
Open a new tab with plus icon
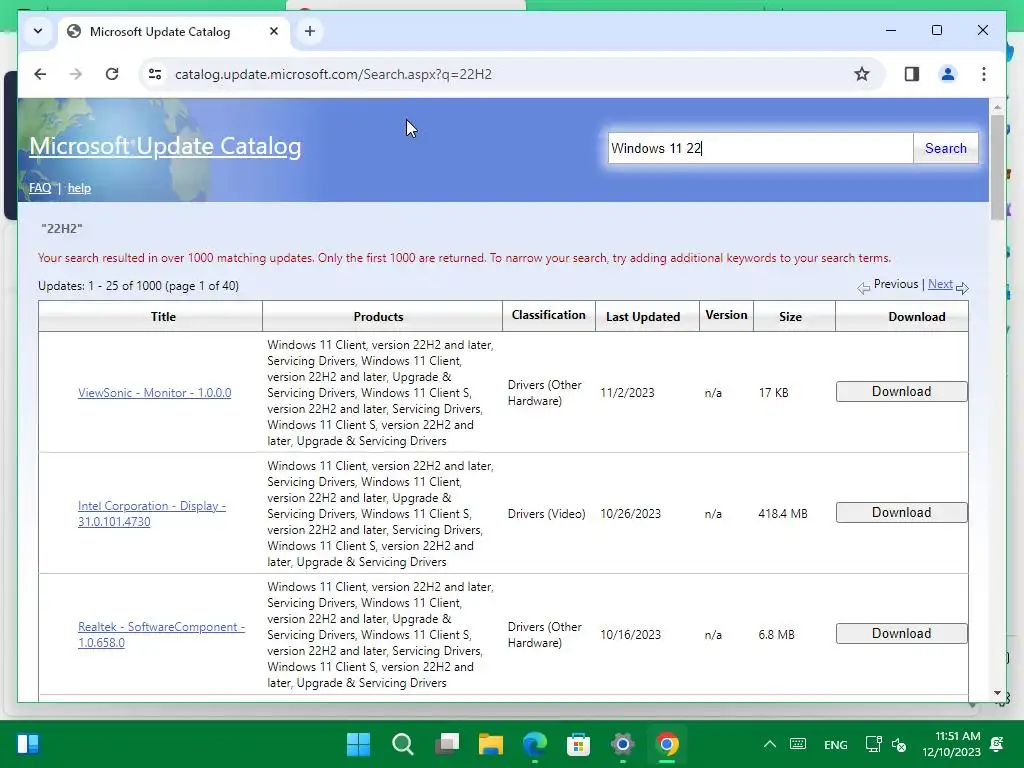pos(310,31)
